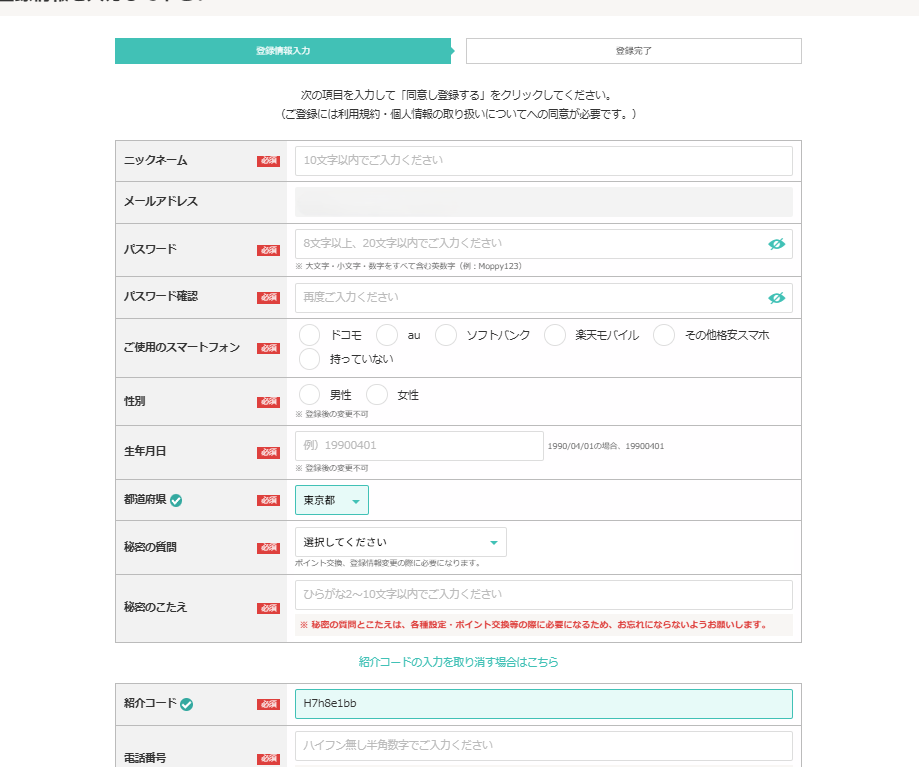Screen dimensions: 919x767
Task: Click the 登録情報入力 step tab
Action: point(283,51)
